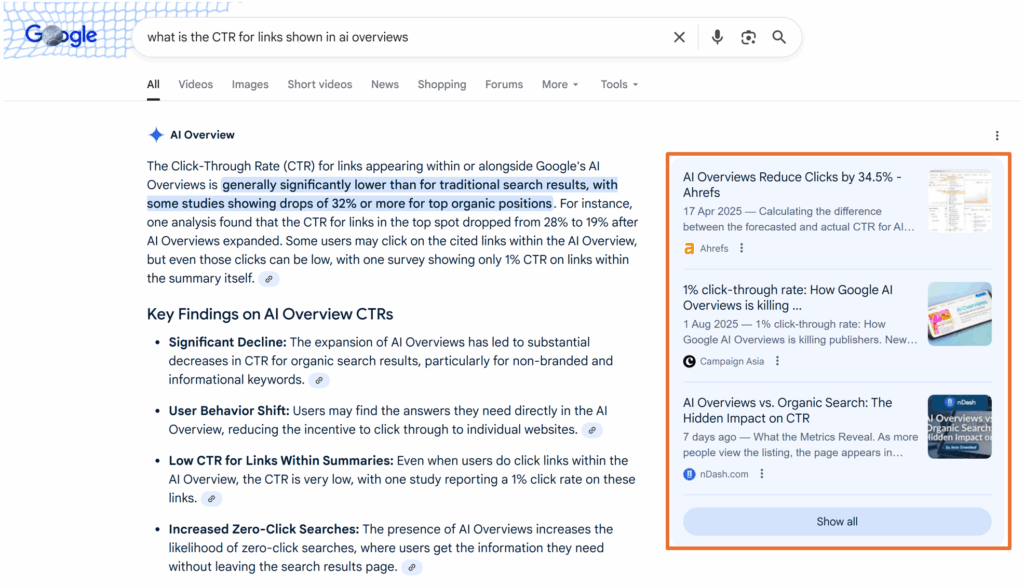Open the News tab
Image resolution: width=1024 pixels, height=588 pixels.
point(385,84)
